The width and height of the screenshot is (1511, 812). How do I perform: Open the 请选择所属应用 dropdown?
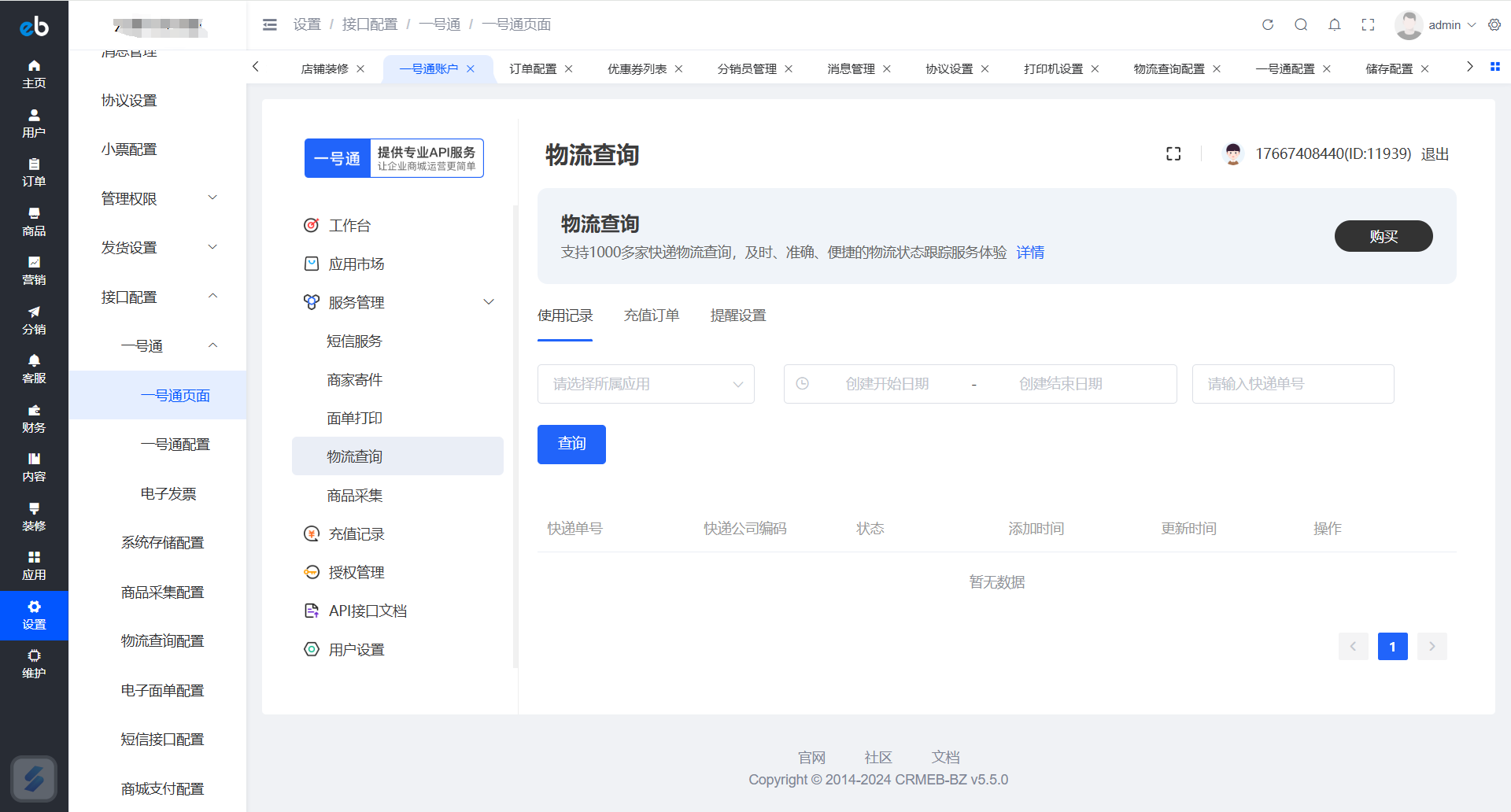point(646,384)
